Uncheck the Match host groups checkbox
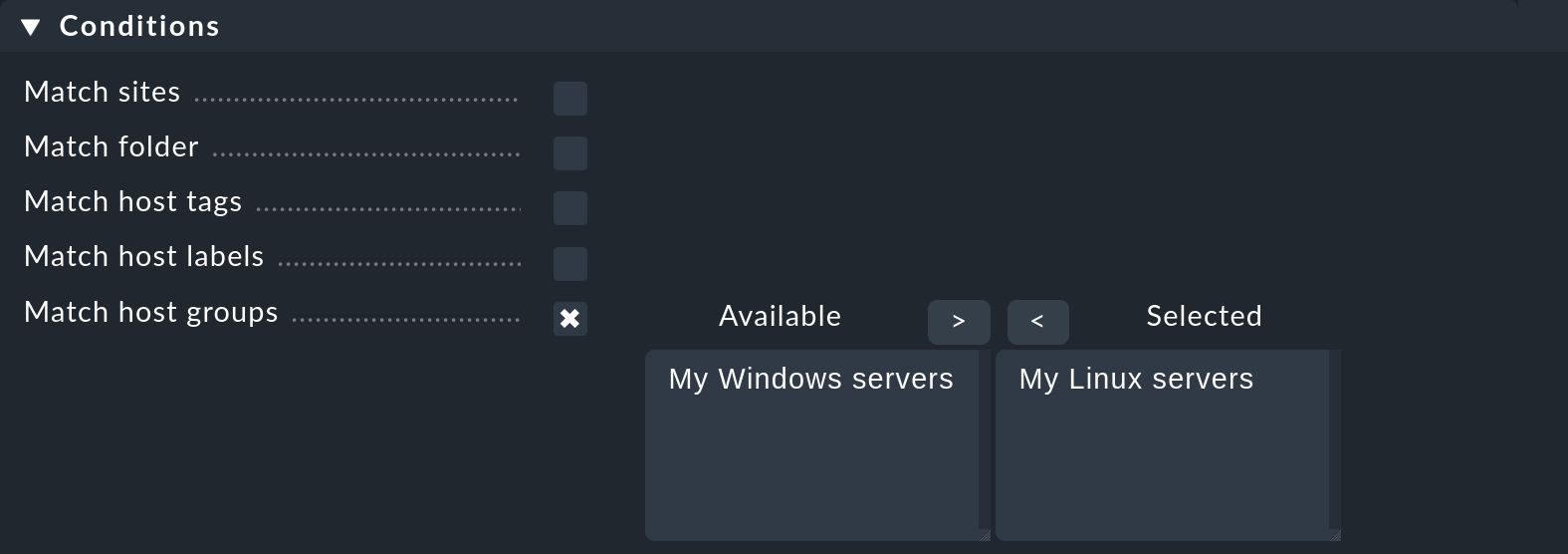 click(570, 319)
